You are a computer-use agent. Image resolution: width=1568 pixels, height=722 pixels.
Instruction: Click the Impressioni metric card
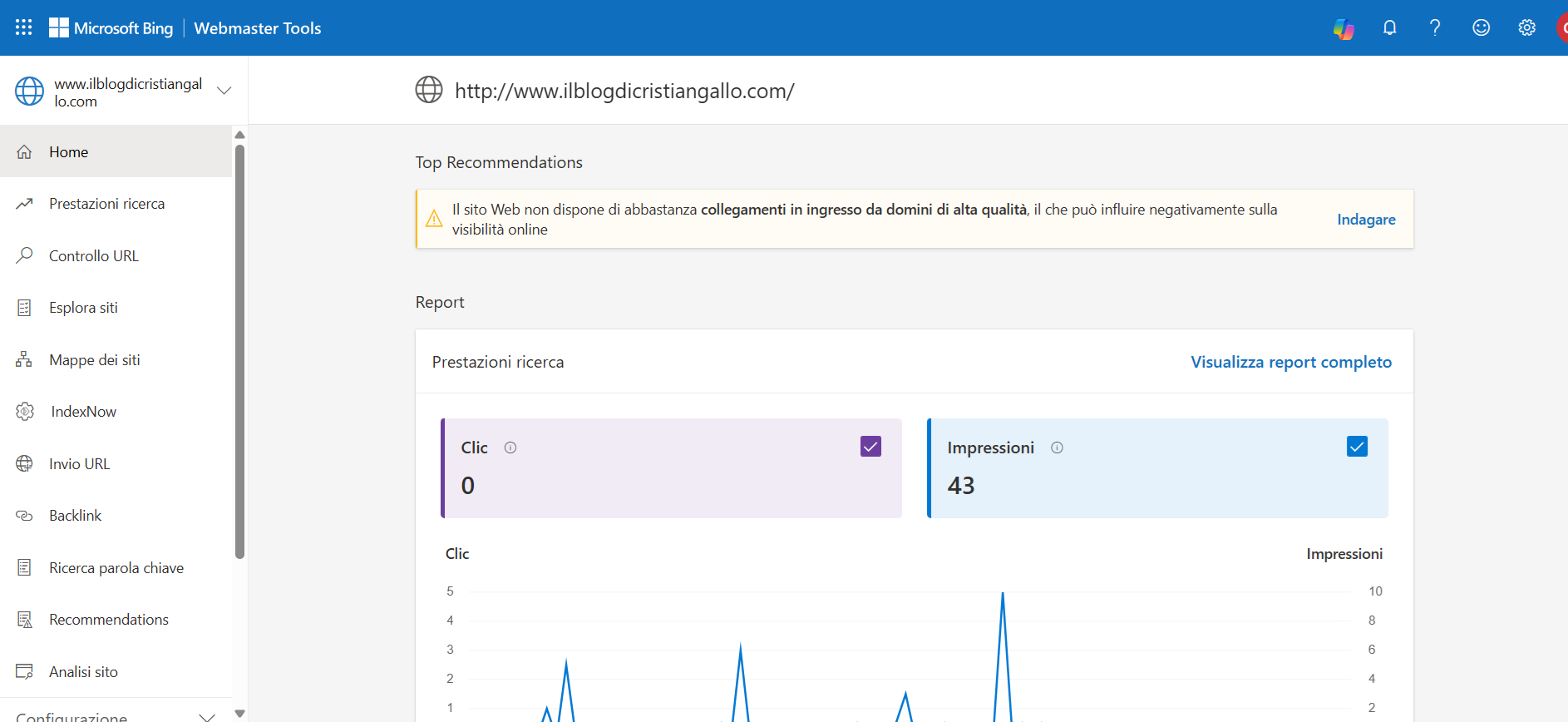[1157, 468]
